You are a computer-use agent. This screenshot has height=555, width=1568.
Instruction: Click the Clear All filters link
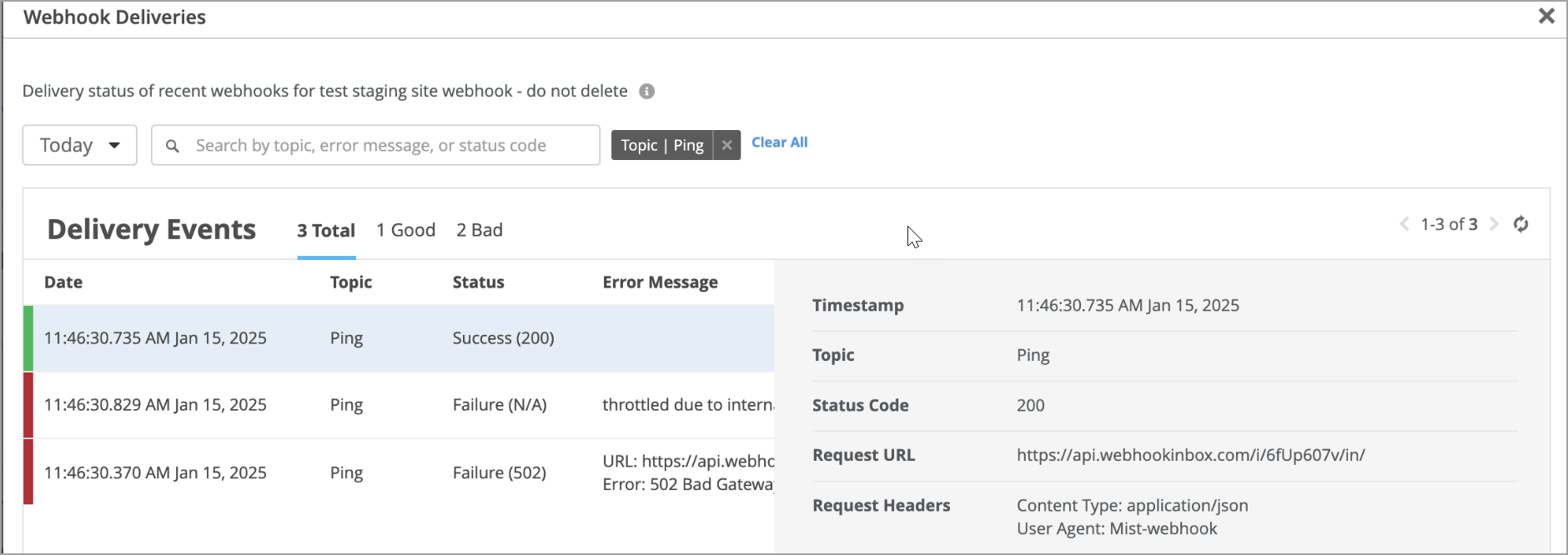(x=779, y=142)
